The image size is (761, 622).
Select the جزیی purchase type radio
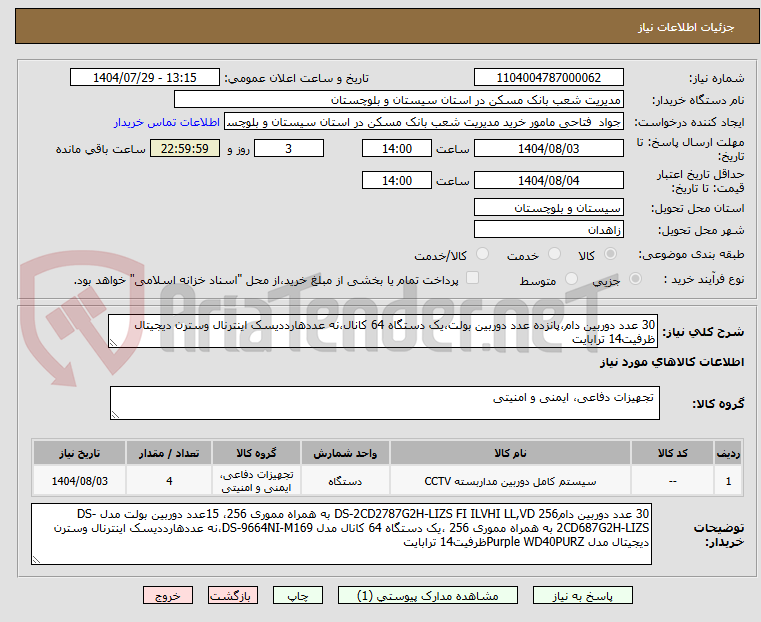click(635, 279)
